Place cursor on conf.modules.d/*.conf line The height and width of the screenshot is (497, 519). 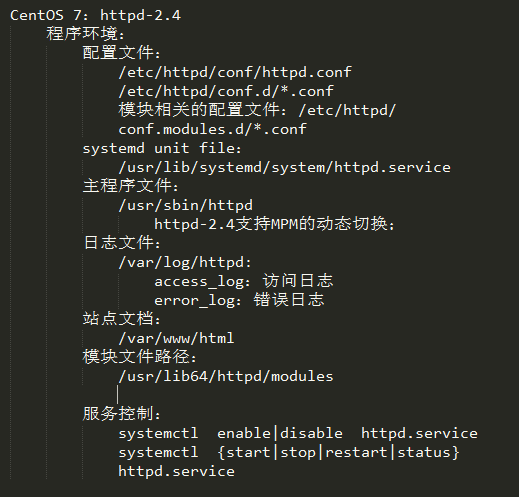[212, 129]
